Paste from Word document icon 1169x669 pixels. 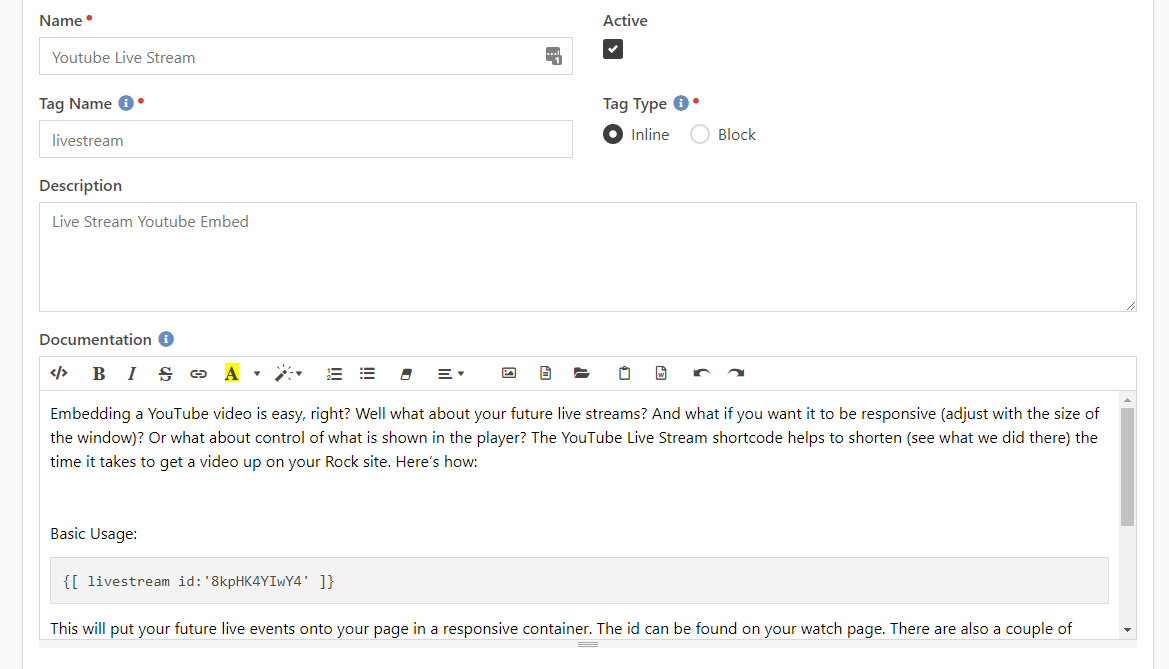[661, 373]
